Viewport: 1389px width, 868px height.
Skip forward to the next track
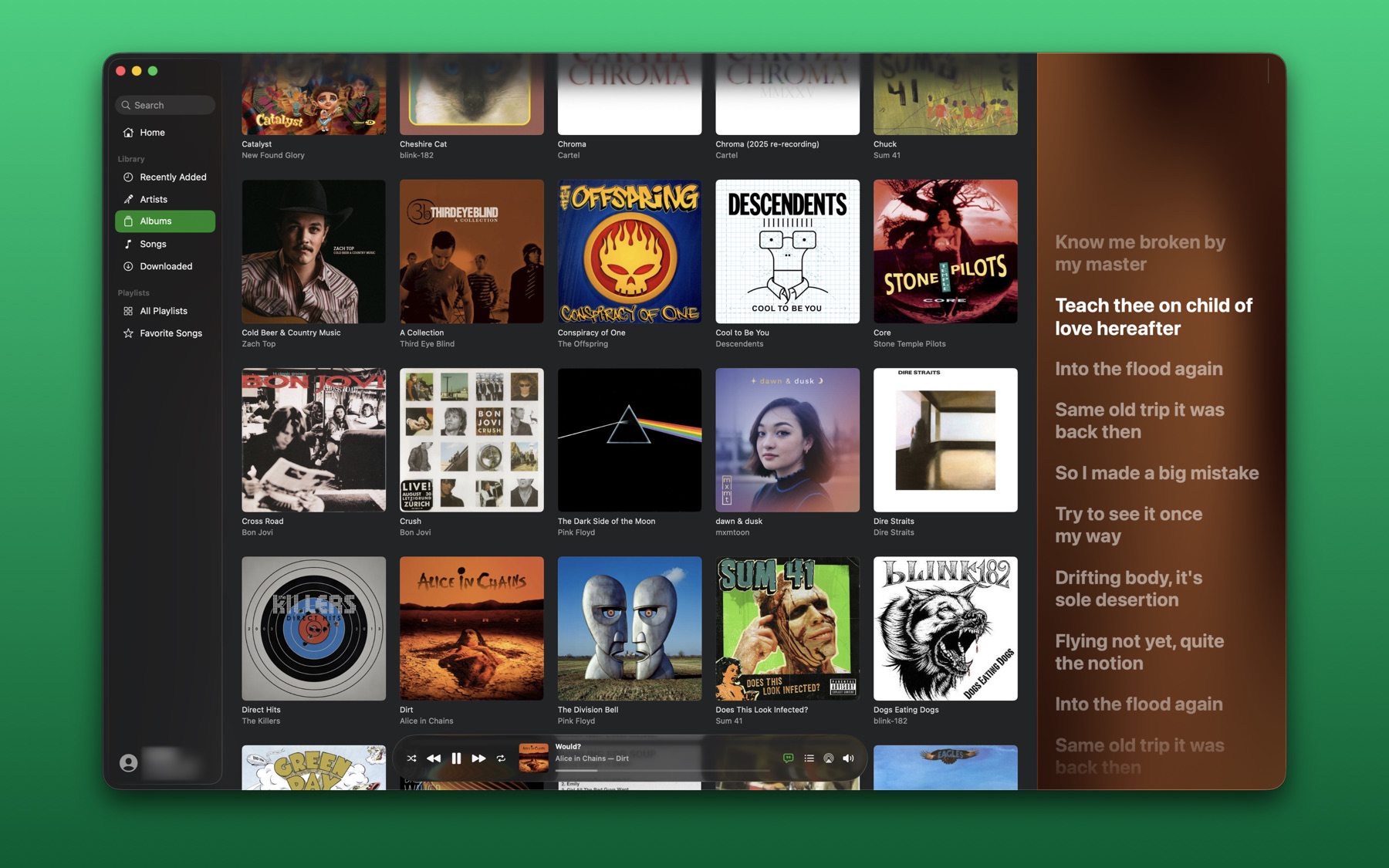point(478,758)
